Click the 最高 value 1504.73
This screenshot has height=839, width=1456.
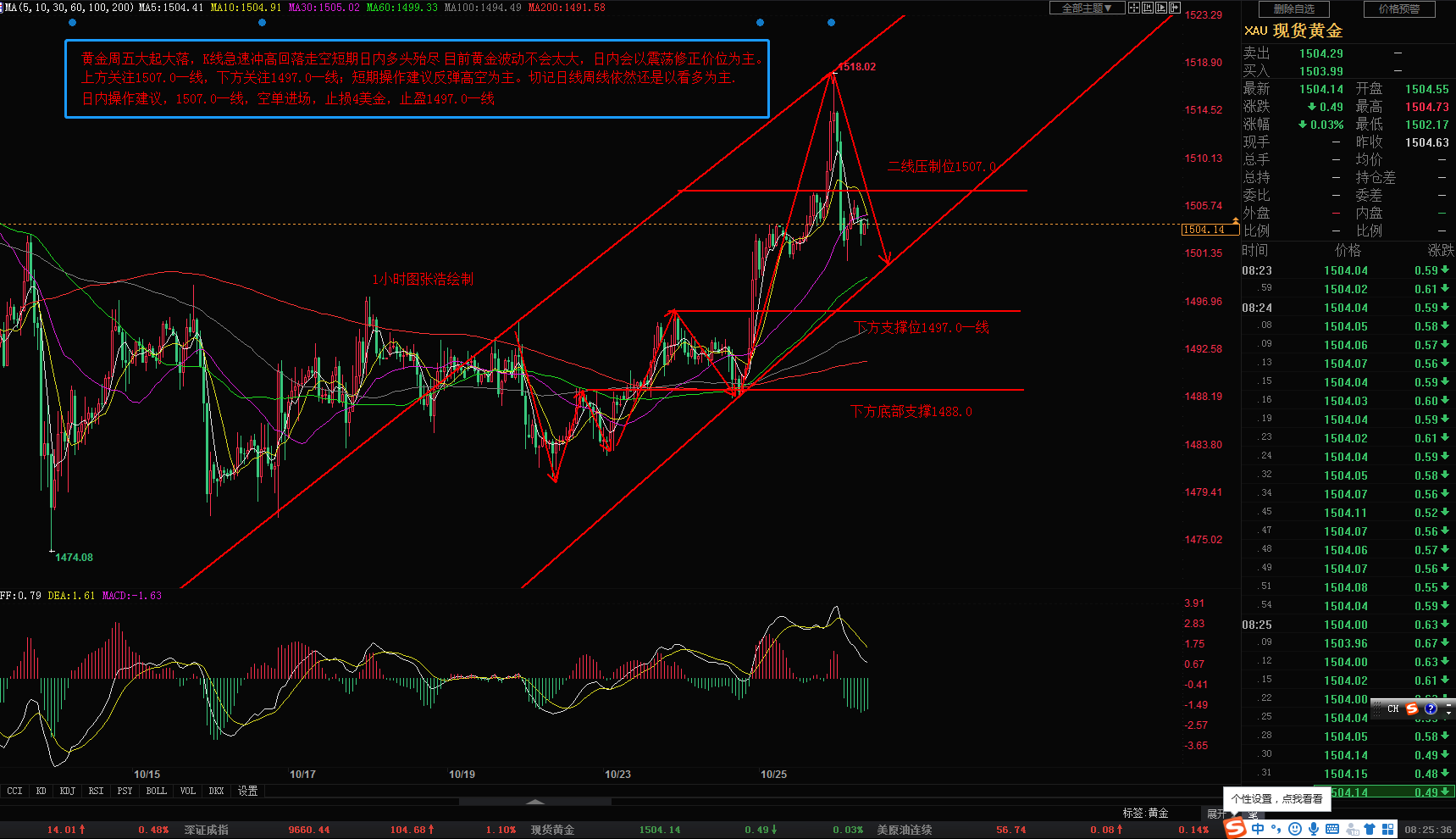tap(1427, 107)
